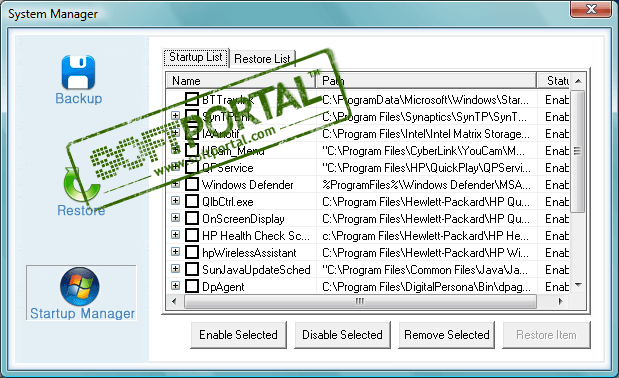Image resolution: width=619 pixels, height=378 pixels.
Task: Sort the list by Path column header
Action: click(x=426, y=80)
